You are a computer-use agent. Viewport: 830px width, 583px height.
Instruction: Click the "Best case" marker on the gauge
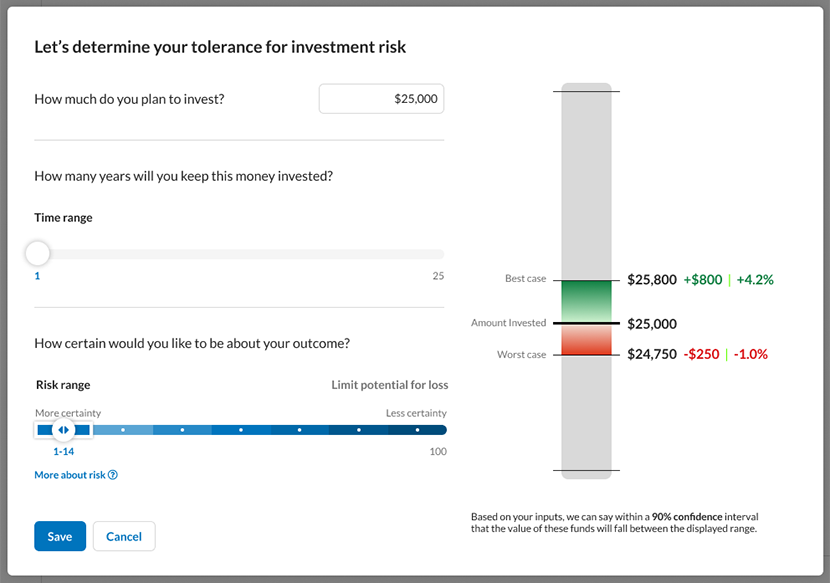[x=524, y=279]
